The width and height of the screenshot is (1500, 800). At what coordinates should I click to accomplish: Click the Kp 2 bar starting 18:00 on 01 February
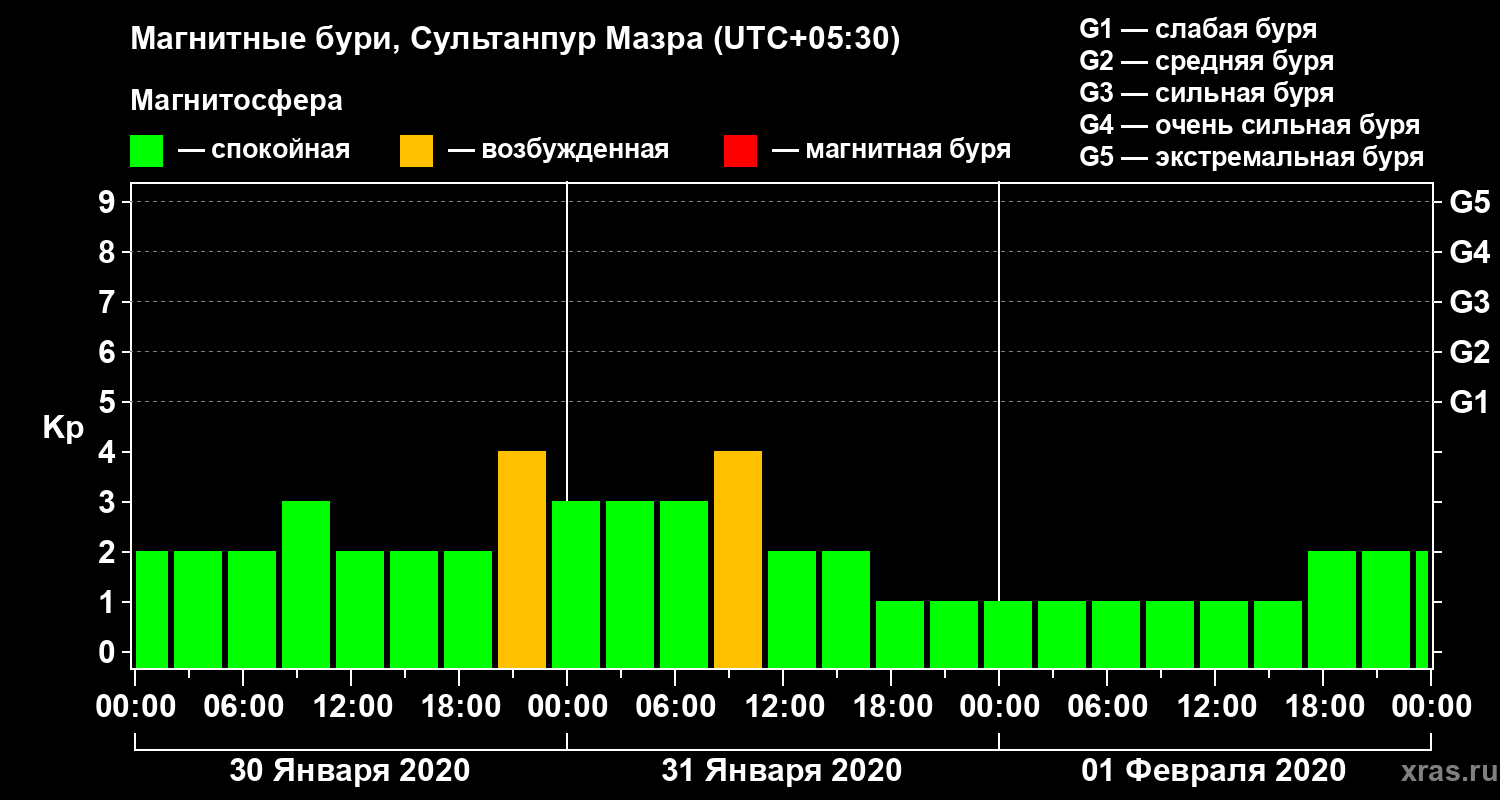(1332, 610)
